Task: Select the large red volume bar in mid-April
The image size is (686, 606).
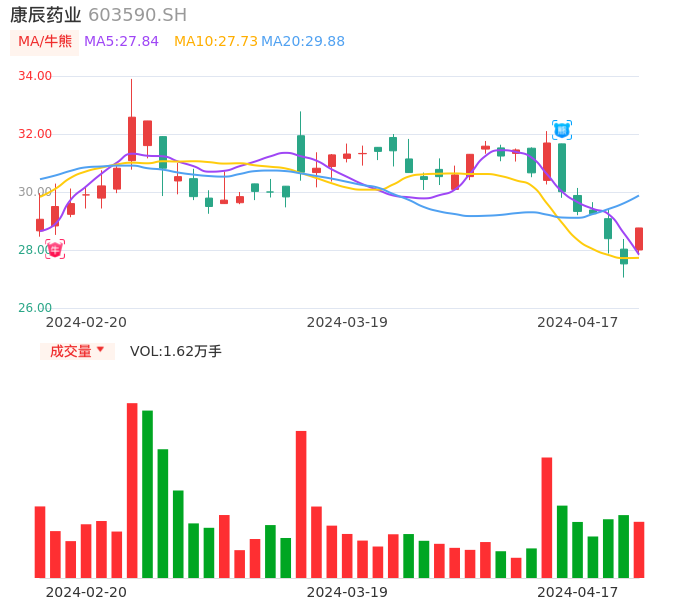Action: click(x=547, y=517)
